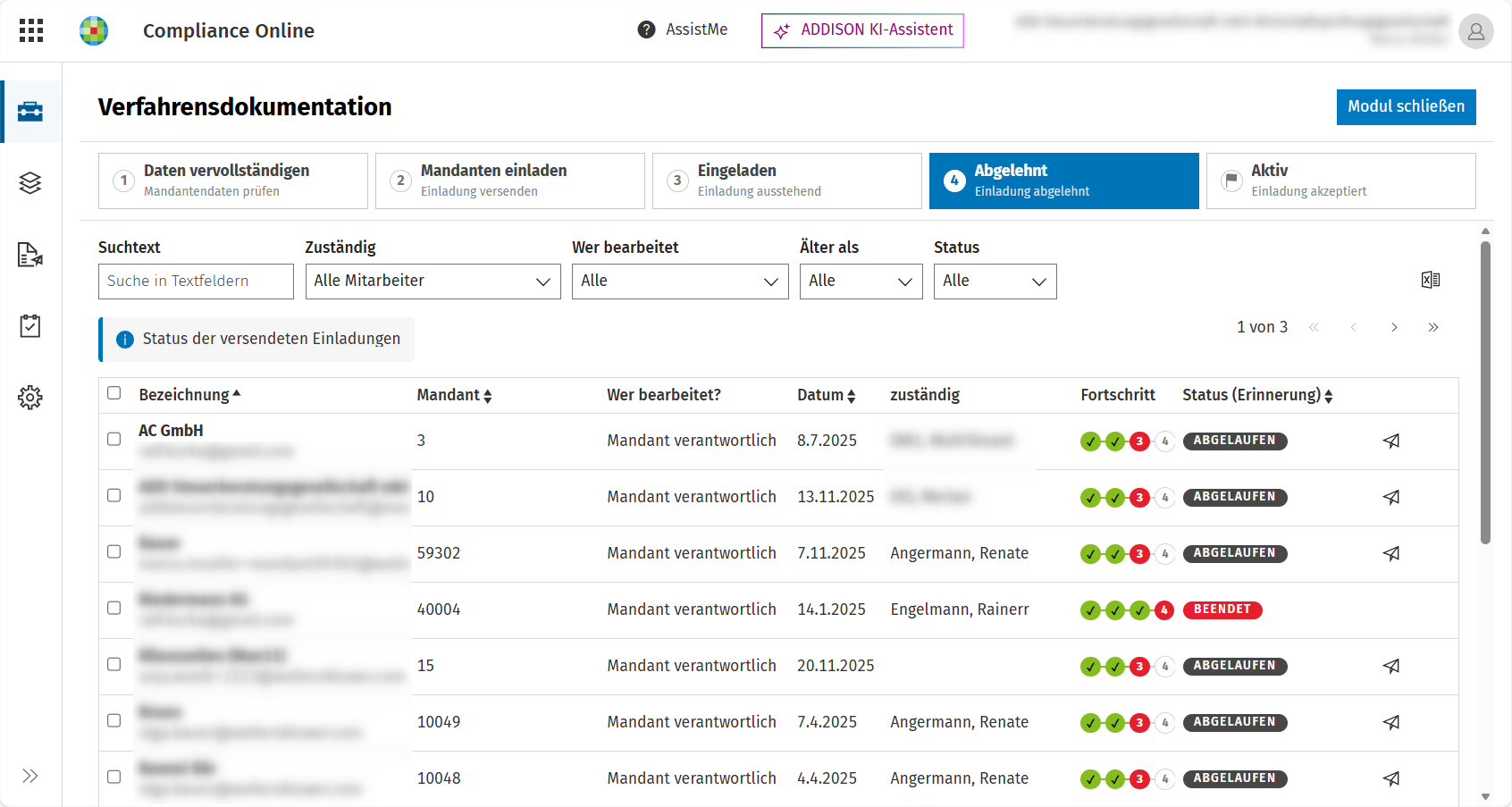Open the app launcher grid icon

(x=31, y=30)
